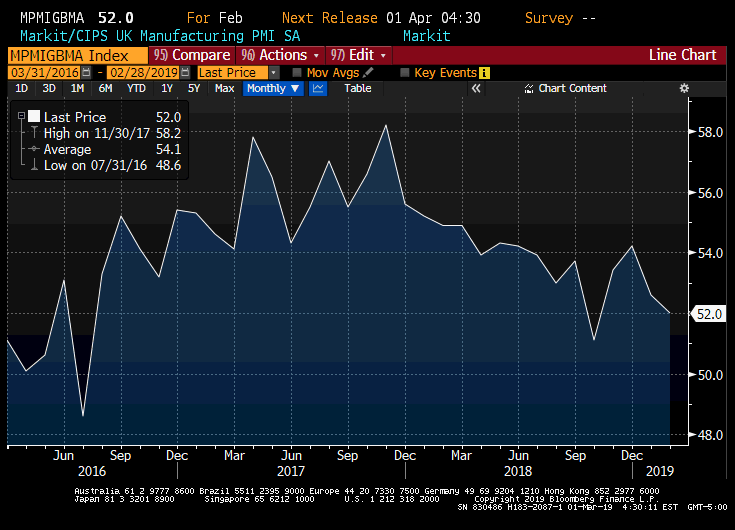Click the Chart Content icon

point(529,89)
